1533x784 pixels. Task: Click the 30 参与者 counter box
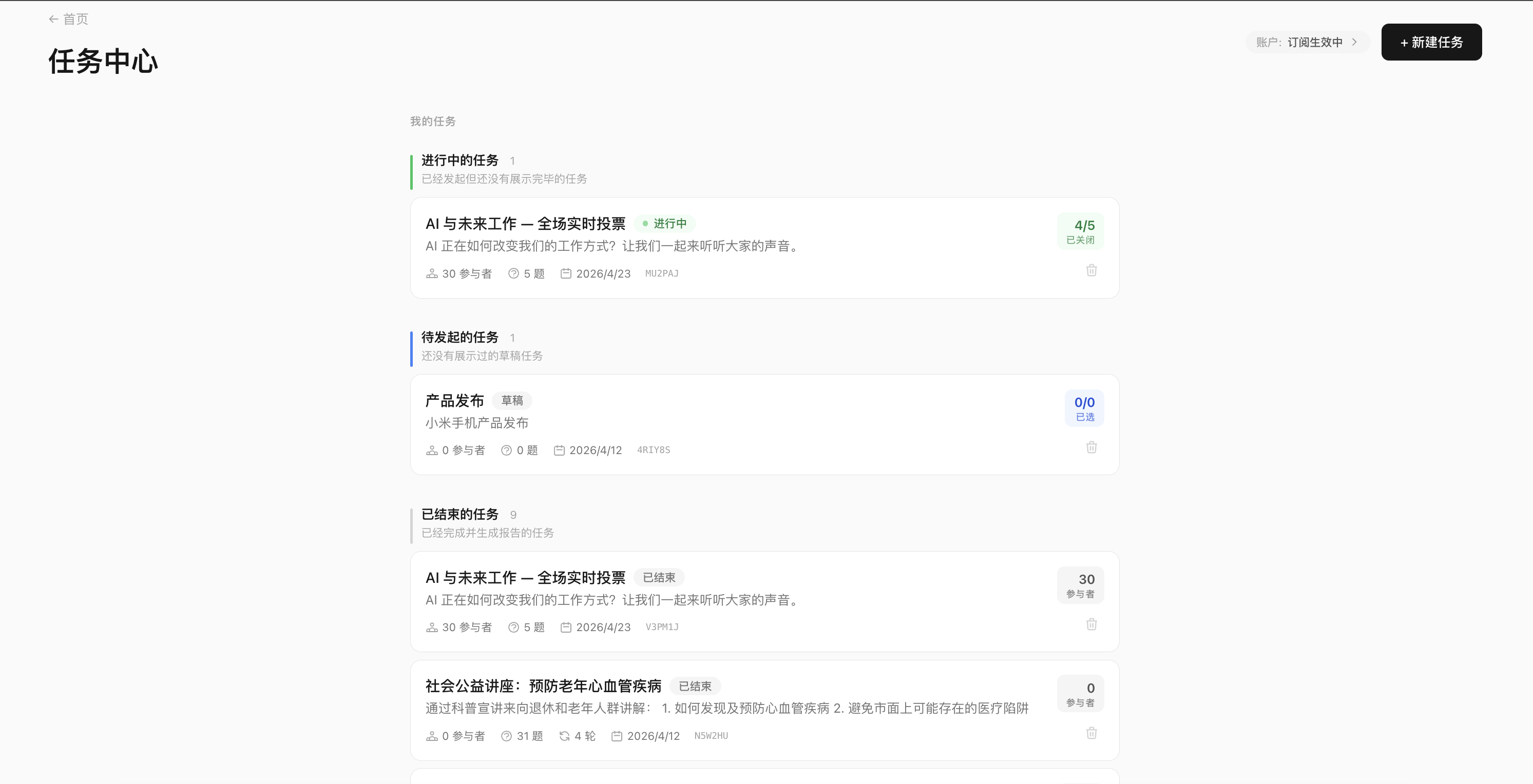pos(1080,585)
